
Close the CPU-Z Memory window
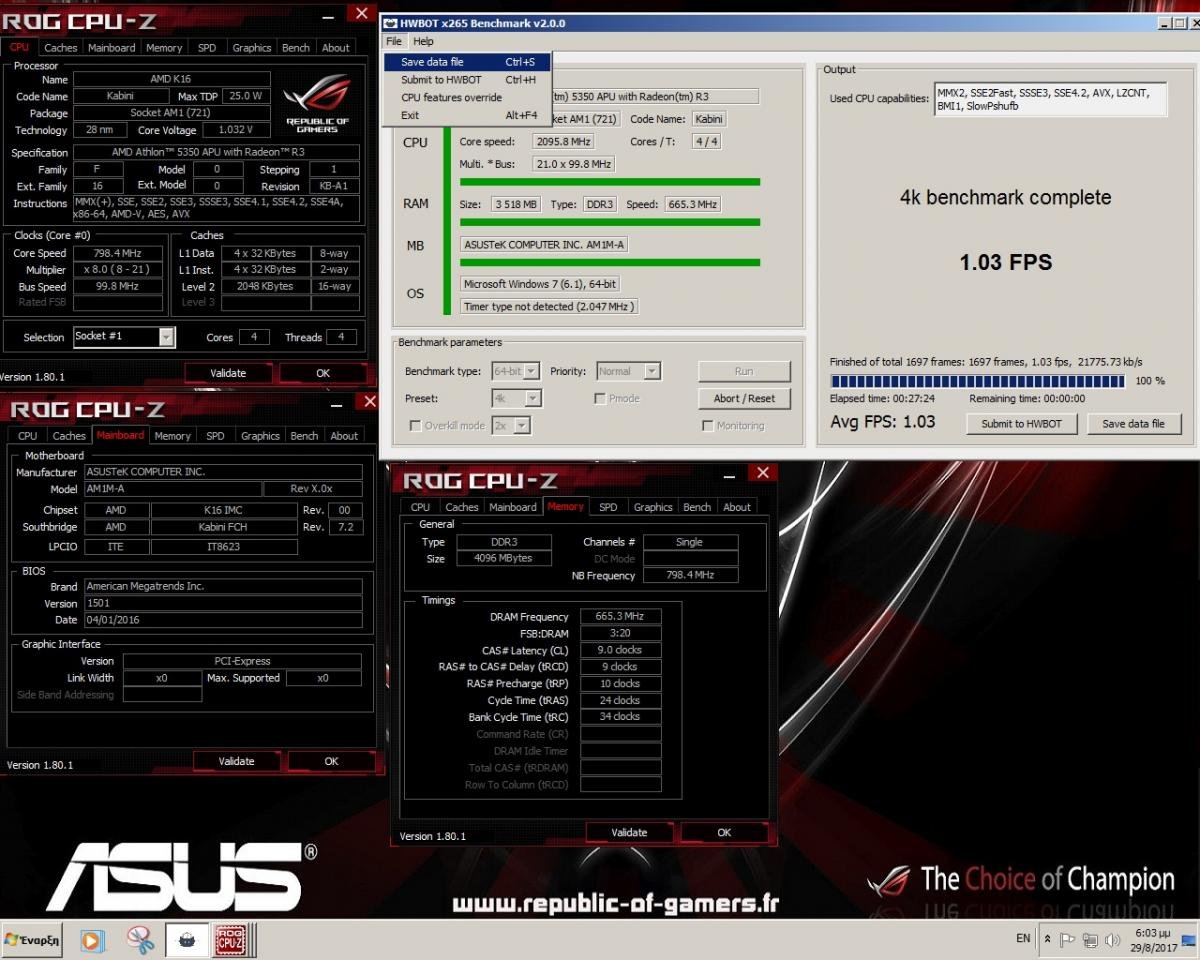763,473
